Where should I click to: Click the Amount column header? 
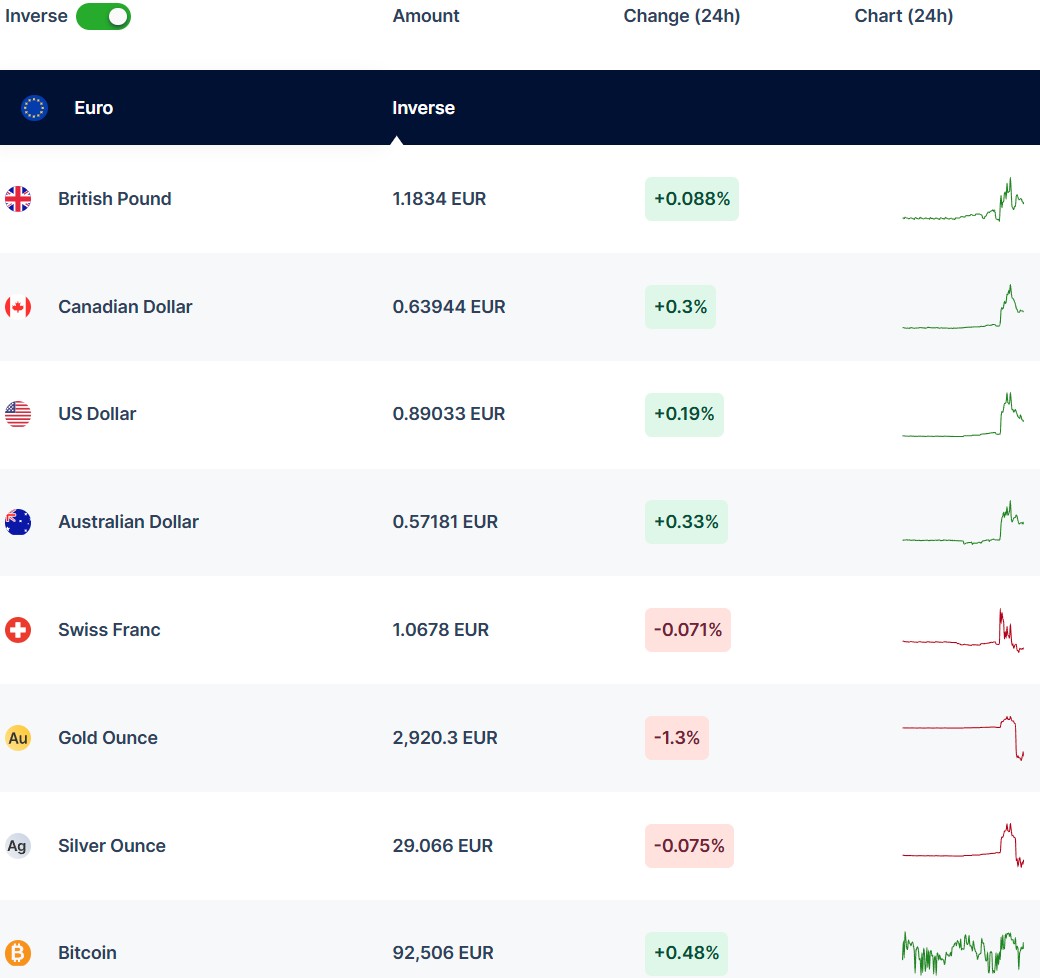[x=426, y=16]
